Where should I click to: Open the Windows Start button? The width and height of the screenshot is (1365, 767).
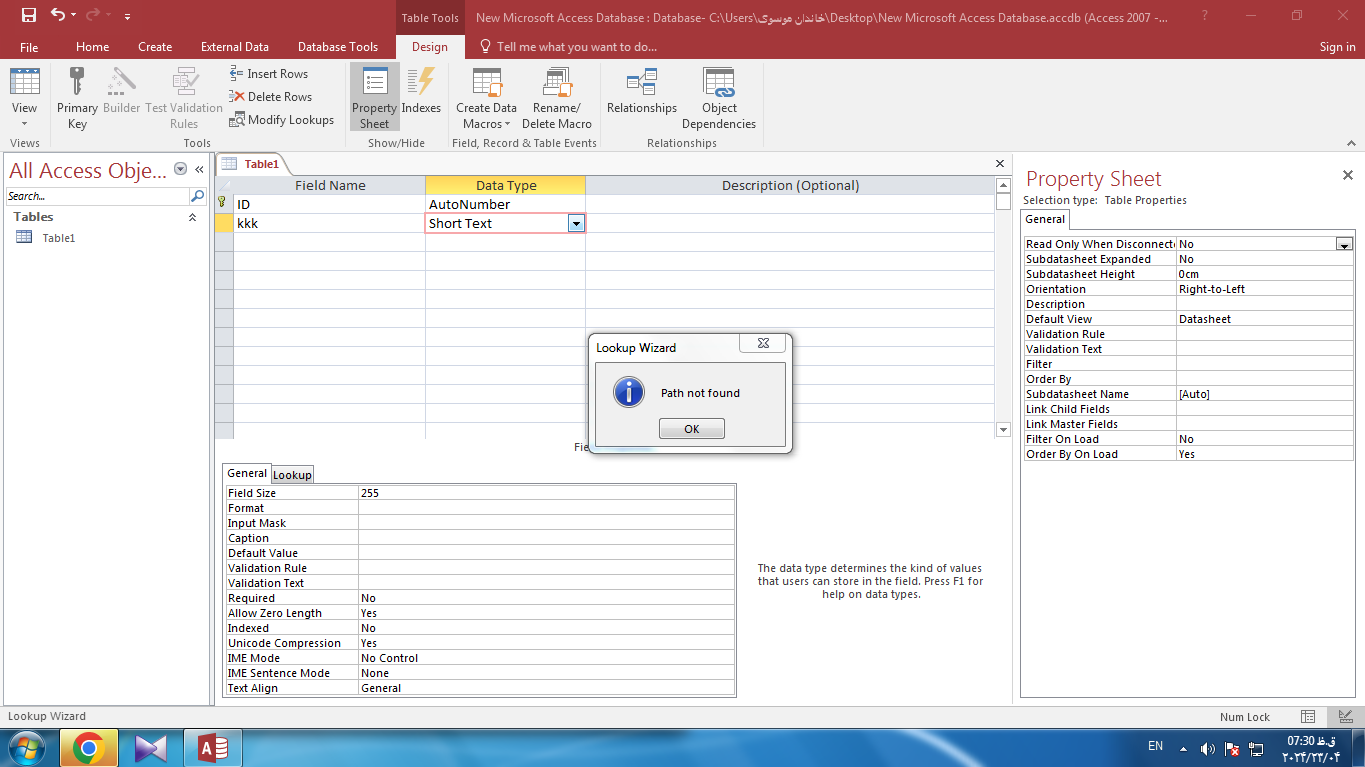click(x=27, y=748)
